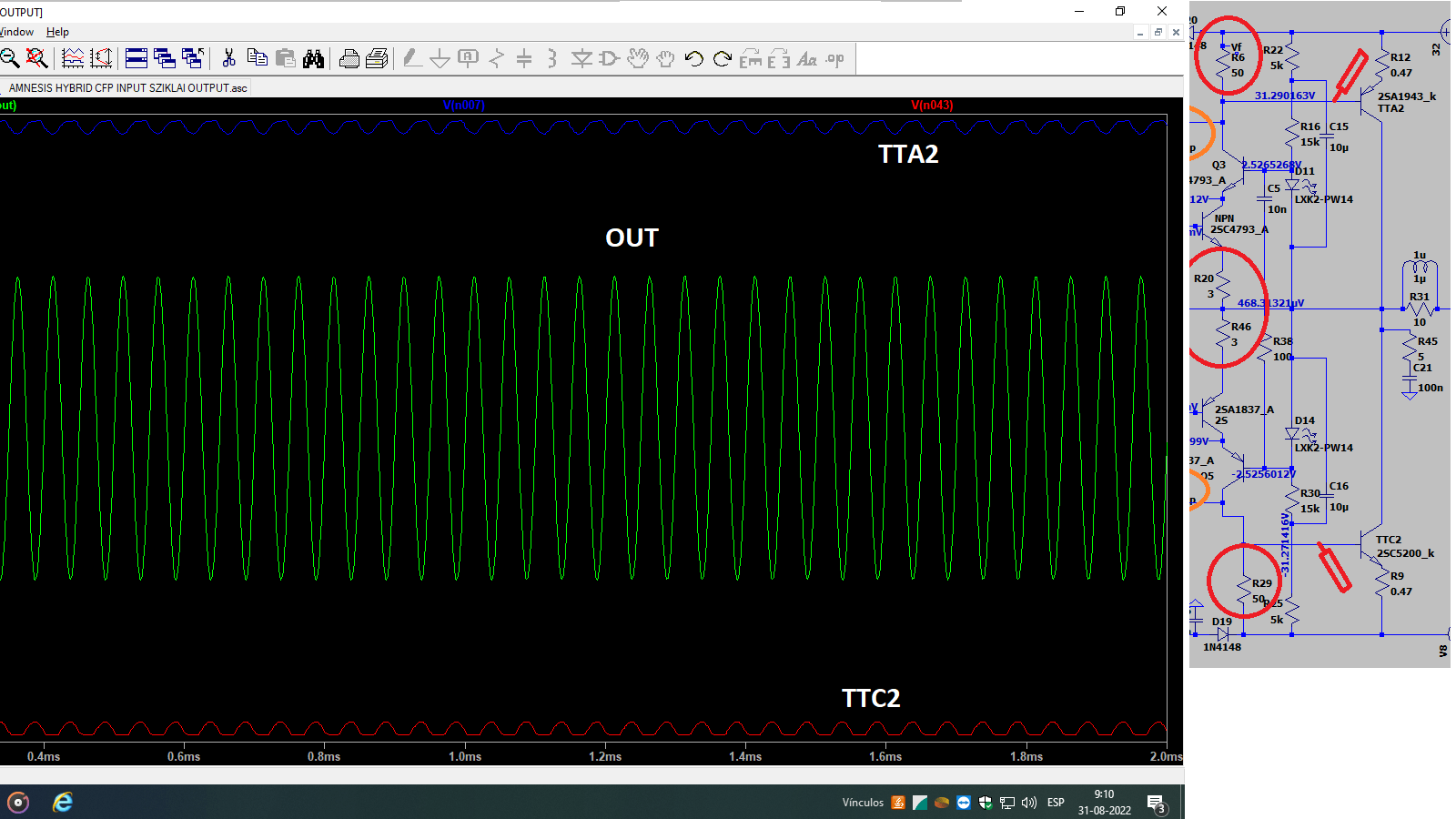Minimize the inner plot child window
Viewport: 1456px width, 819px height.
tap(1140, 33)
